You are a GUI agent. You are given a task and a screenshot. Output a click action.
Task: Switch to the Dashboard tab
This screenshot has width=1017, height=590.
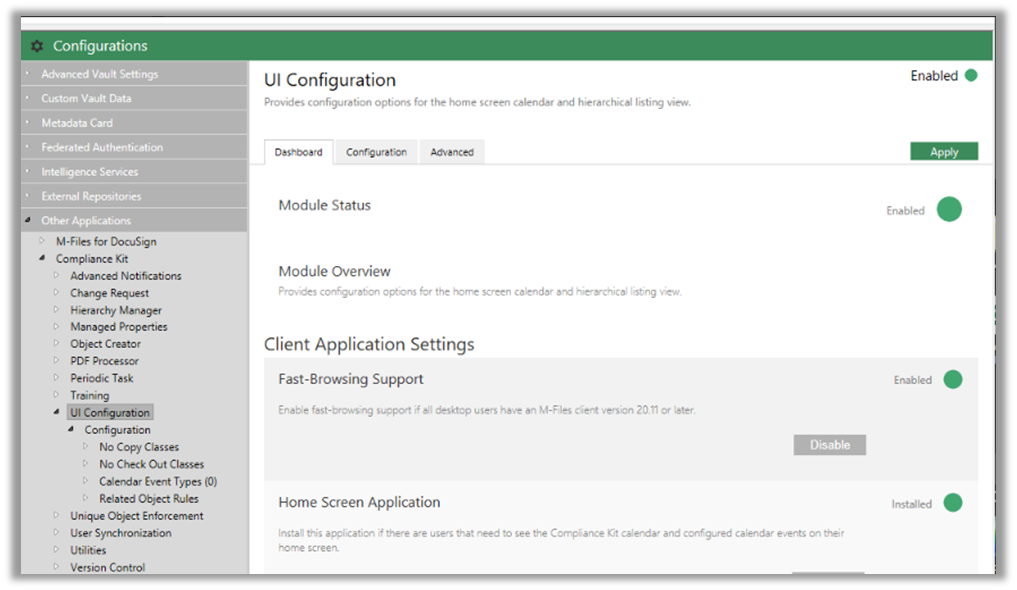(x=298, y=152)
